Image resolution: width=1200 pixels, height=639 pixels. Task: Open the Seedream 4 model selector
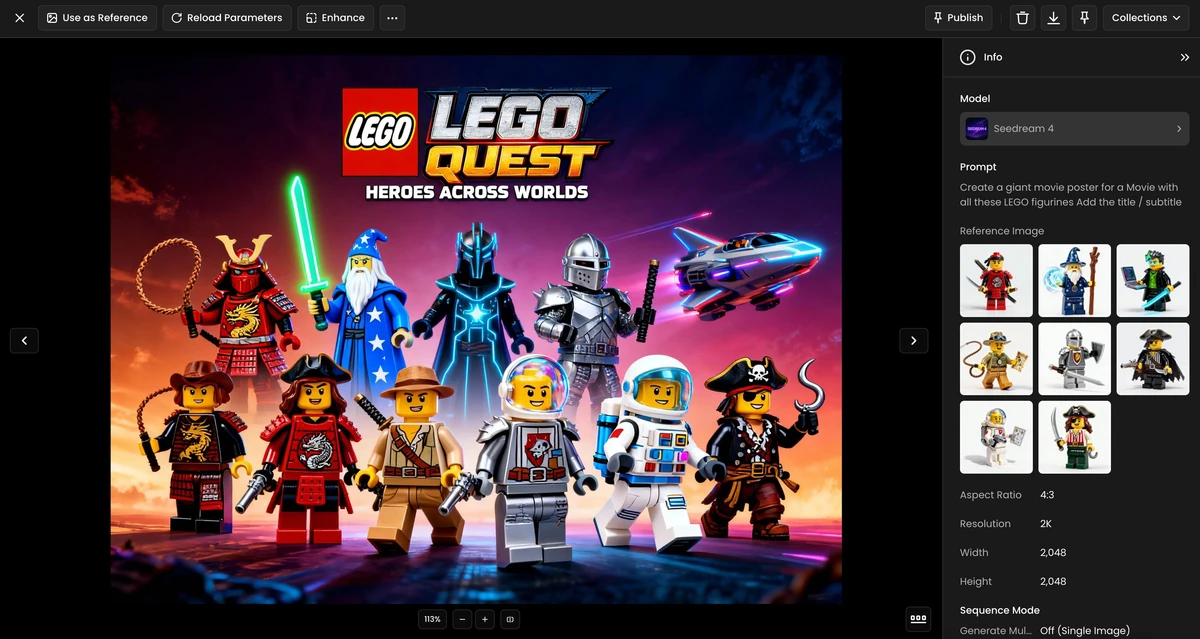pyautogui.click(x=1074, y=129)
